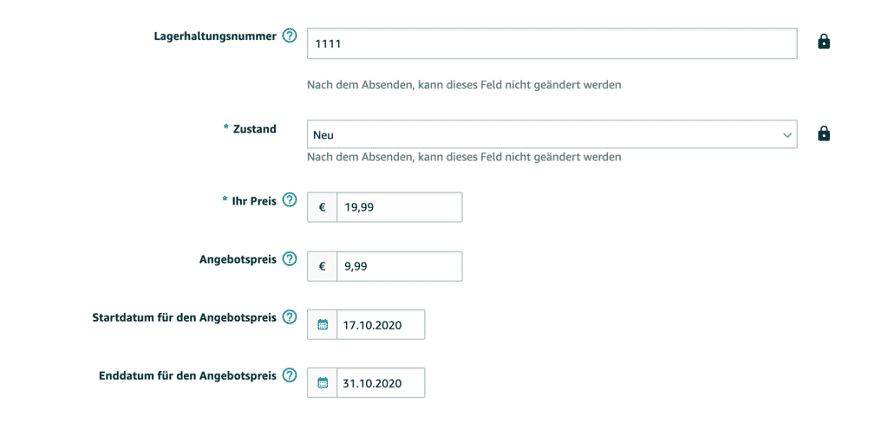This screenshot has height=423, width=888.
Task: Show help for Enddatum für den Angebotspreis
Action: (x=290, y=376)
